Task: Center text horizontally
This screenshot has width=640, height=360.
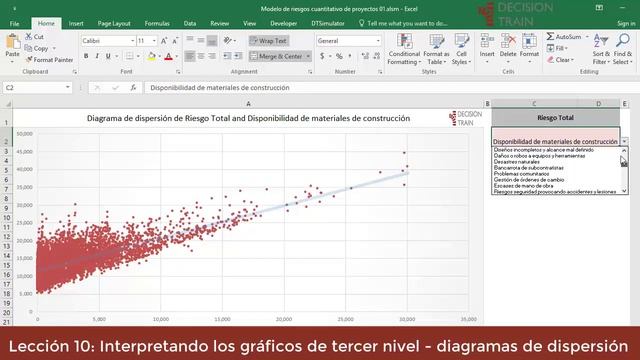Action: 201,56
